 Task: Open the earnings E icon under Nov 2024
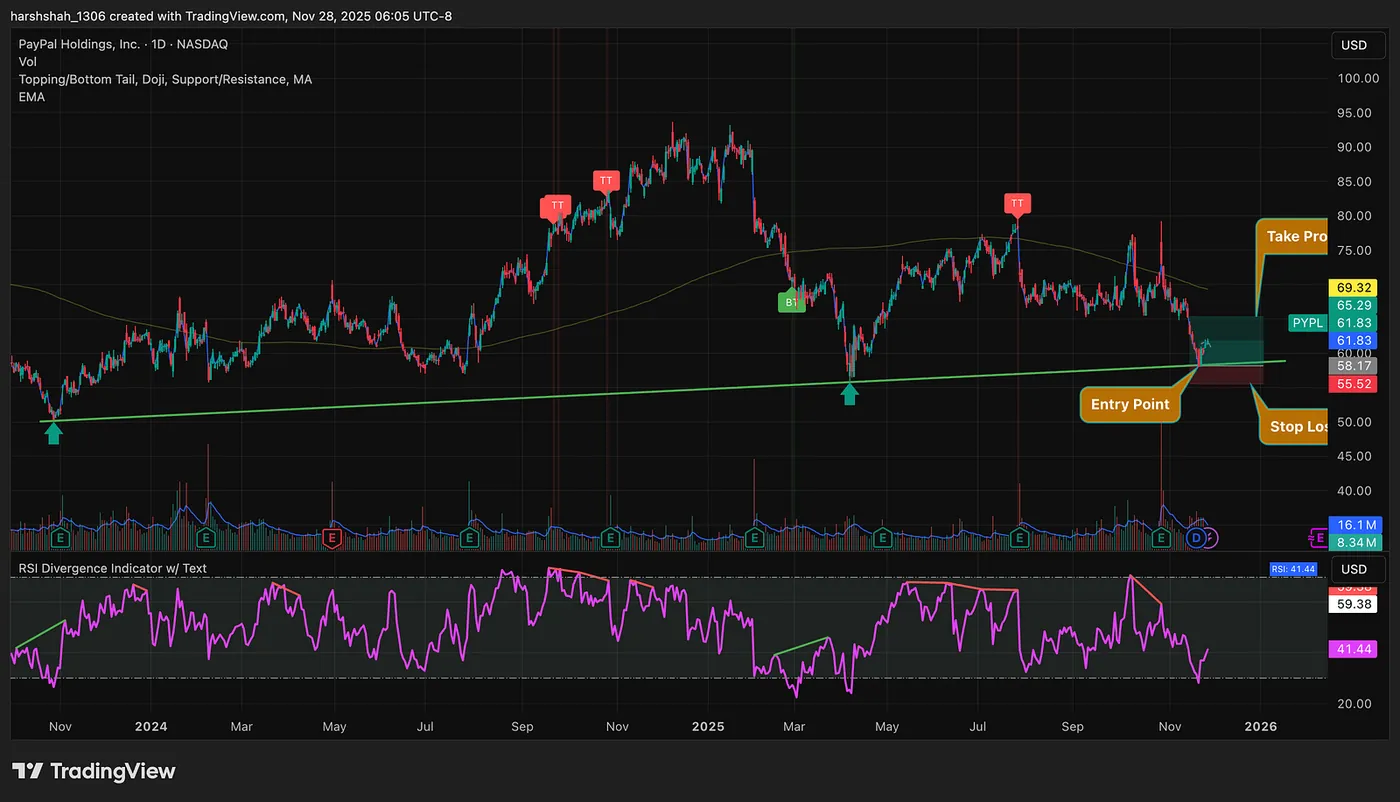tap(608, 538)
